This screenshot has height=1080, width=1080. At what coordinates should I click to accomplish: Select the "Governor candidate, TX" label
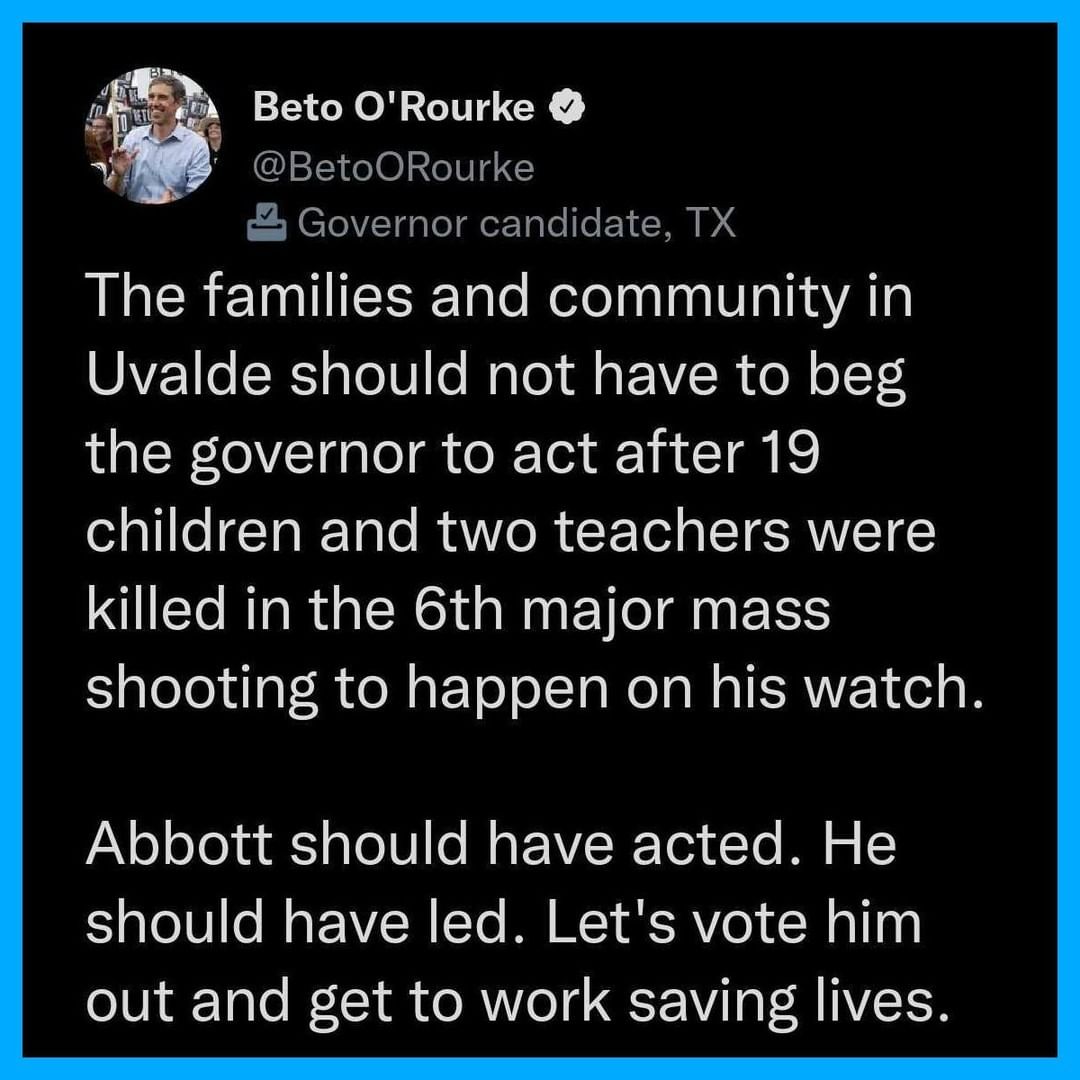pos(517,222)
